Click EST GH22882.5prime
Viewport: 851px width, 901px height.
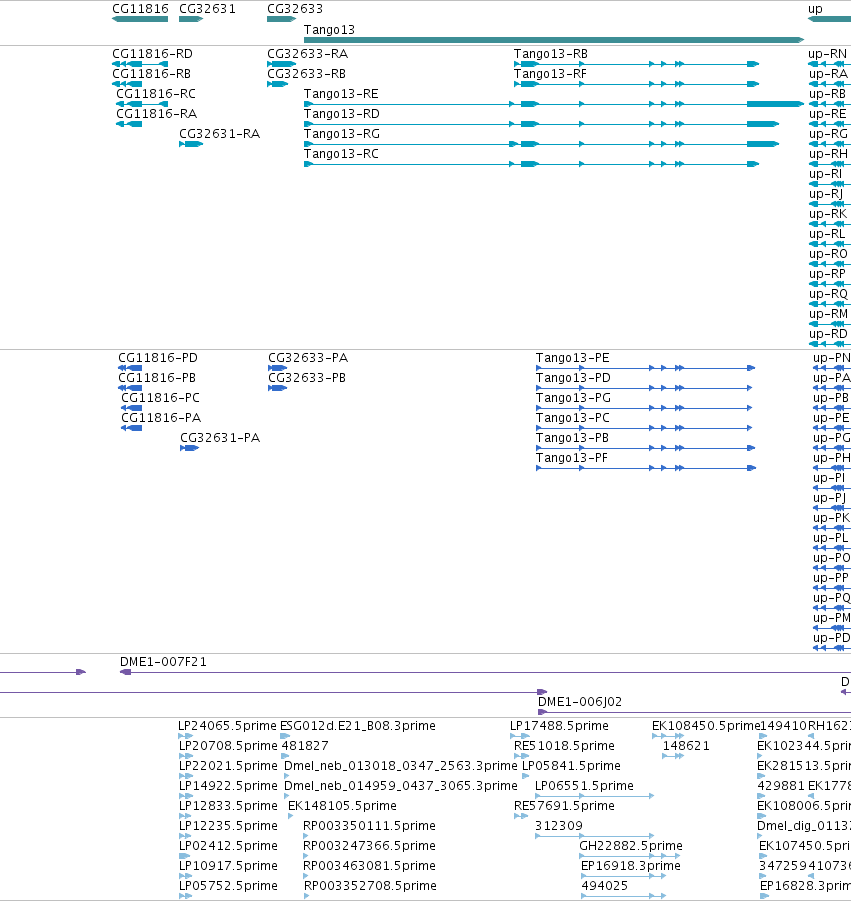point(631,846)
